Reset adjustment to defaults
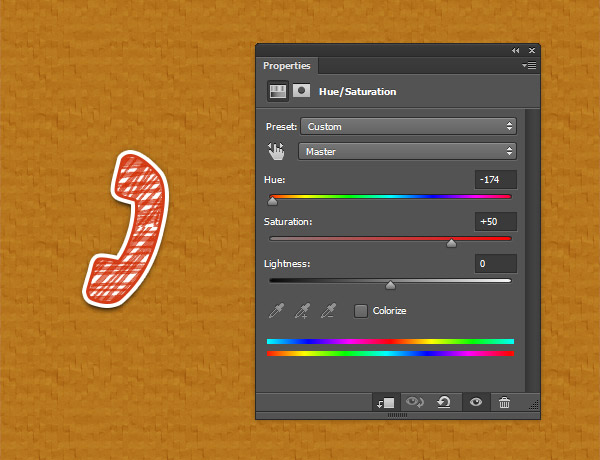 (444, 402)
